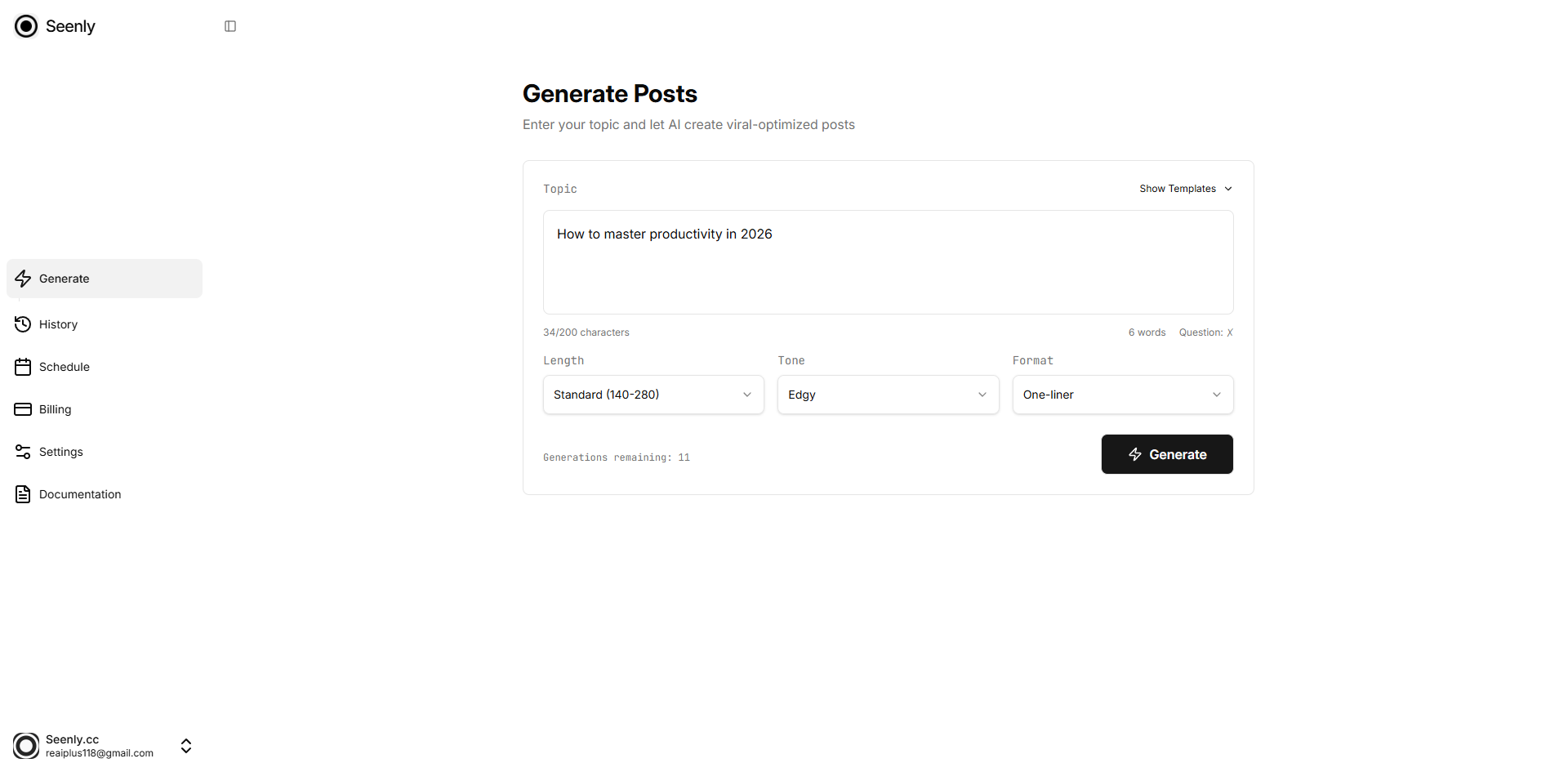
Task: Click the Schedule calendar icon
Action: (22, 367)
